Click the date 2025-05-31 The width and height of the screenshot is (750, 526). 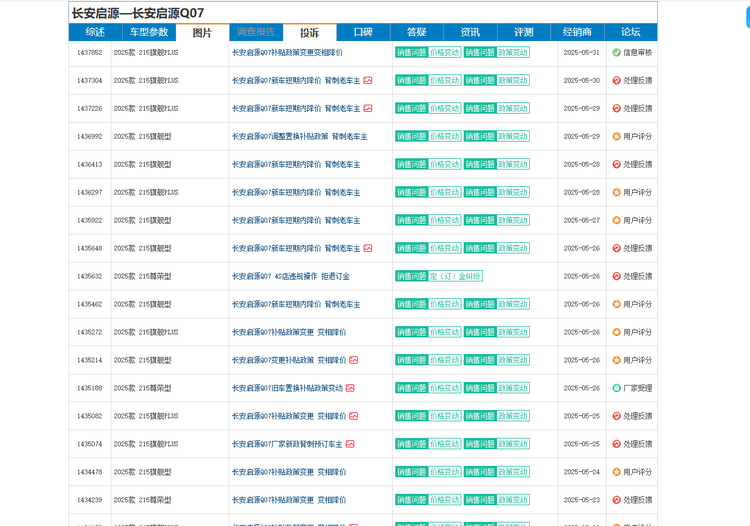point(582,53)
